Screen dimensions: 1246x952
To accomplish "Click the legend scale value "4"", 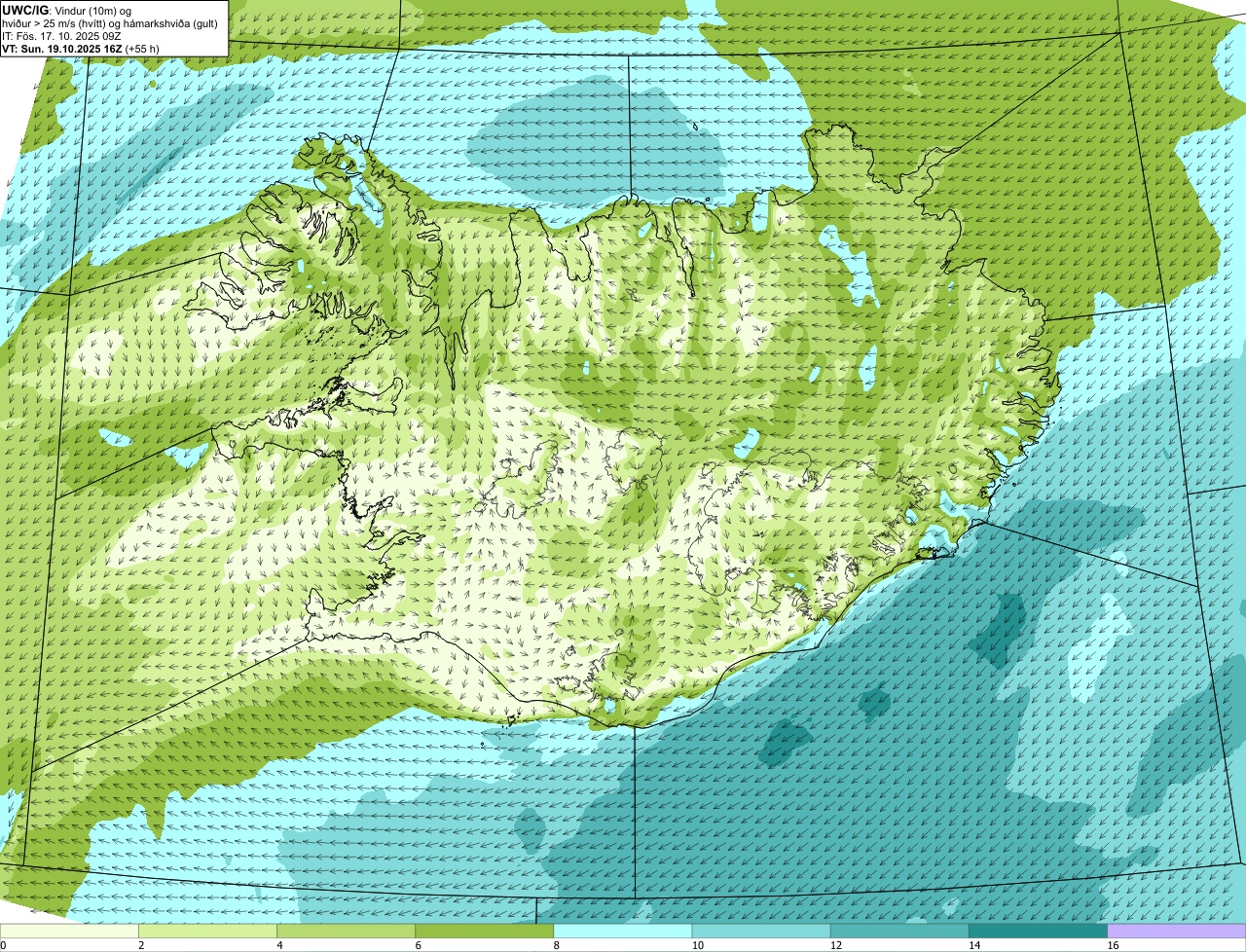I will point(279,945).
